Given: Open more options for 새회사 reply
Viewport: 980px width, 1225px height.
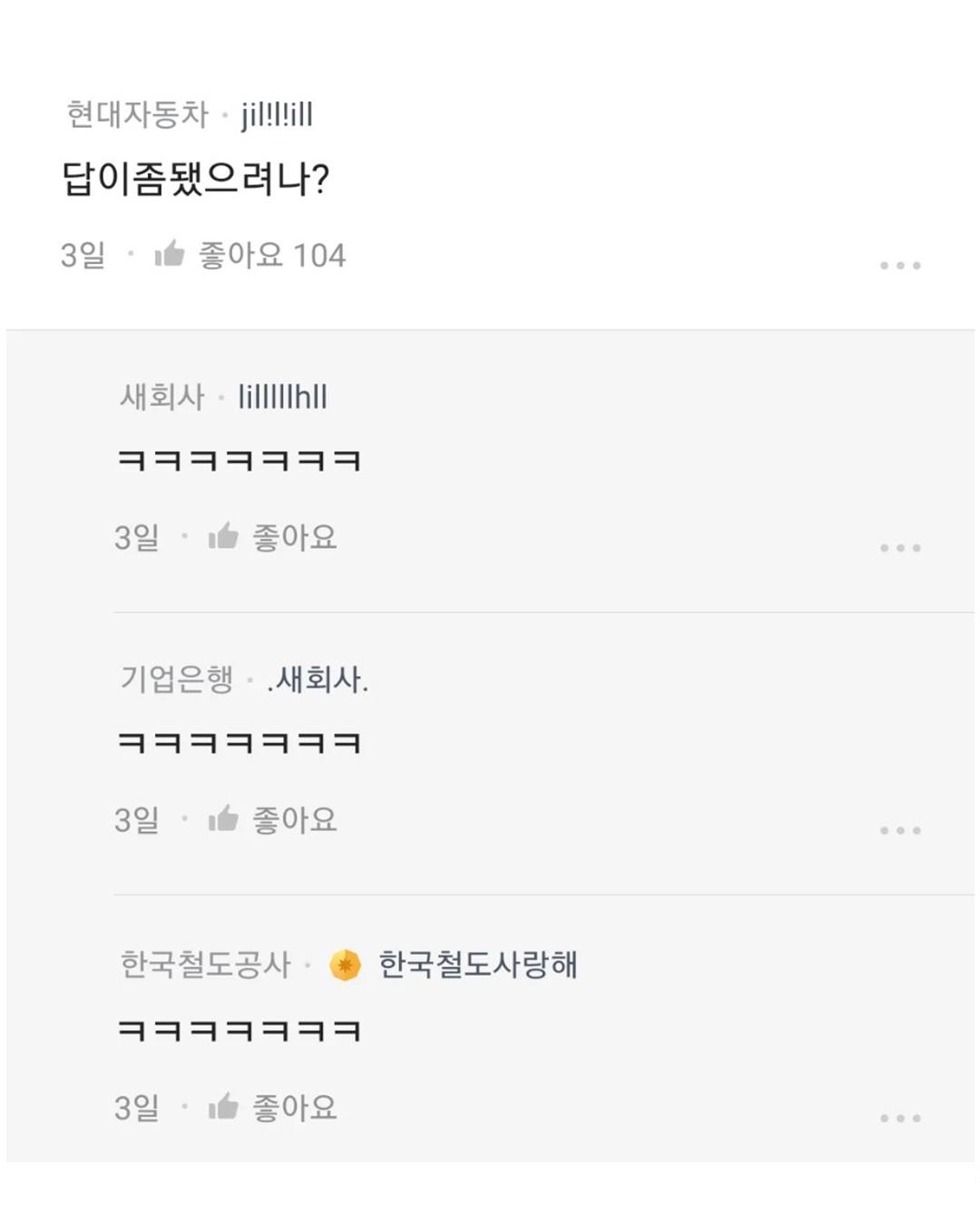Looking at the screenshot, I should [x=900, y=547].
